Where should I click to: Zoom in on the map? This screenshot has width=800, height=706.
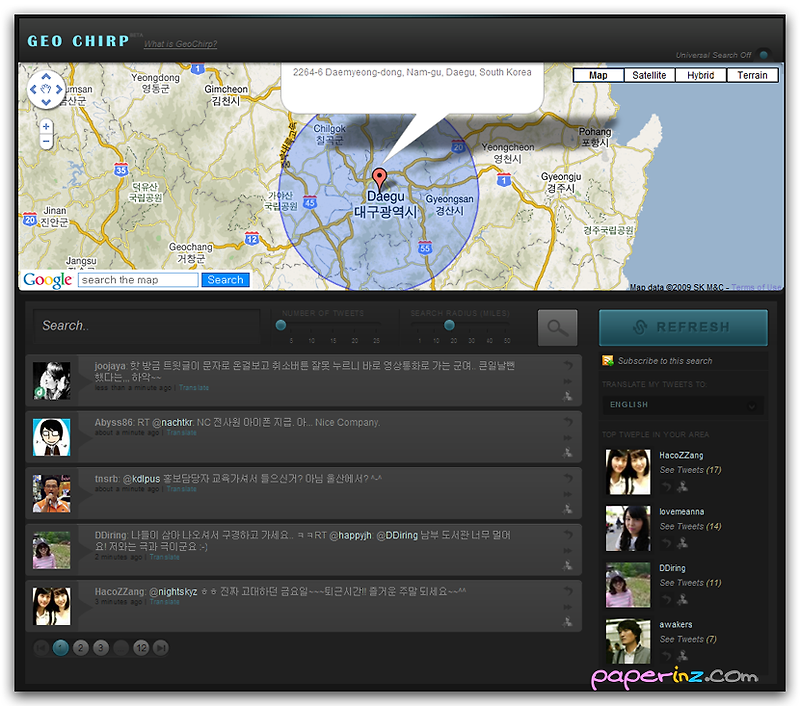coord(46,126)
